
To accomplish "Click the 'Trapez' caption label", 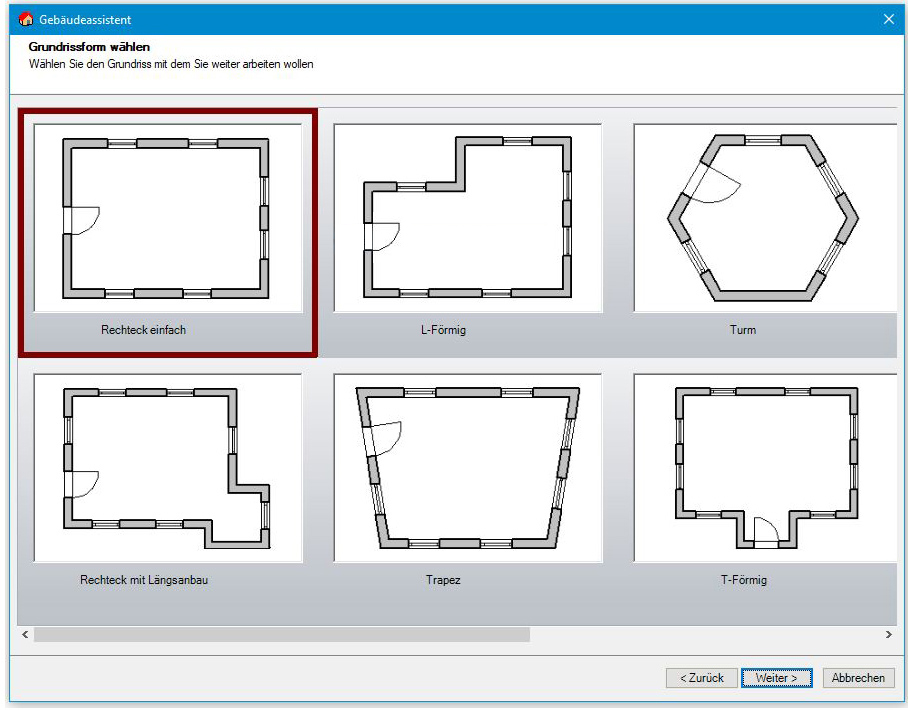I will tap(443, 580).
